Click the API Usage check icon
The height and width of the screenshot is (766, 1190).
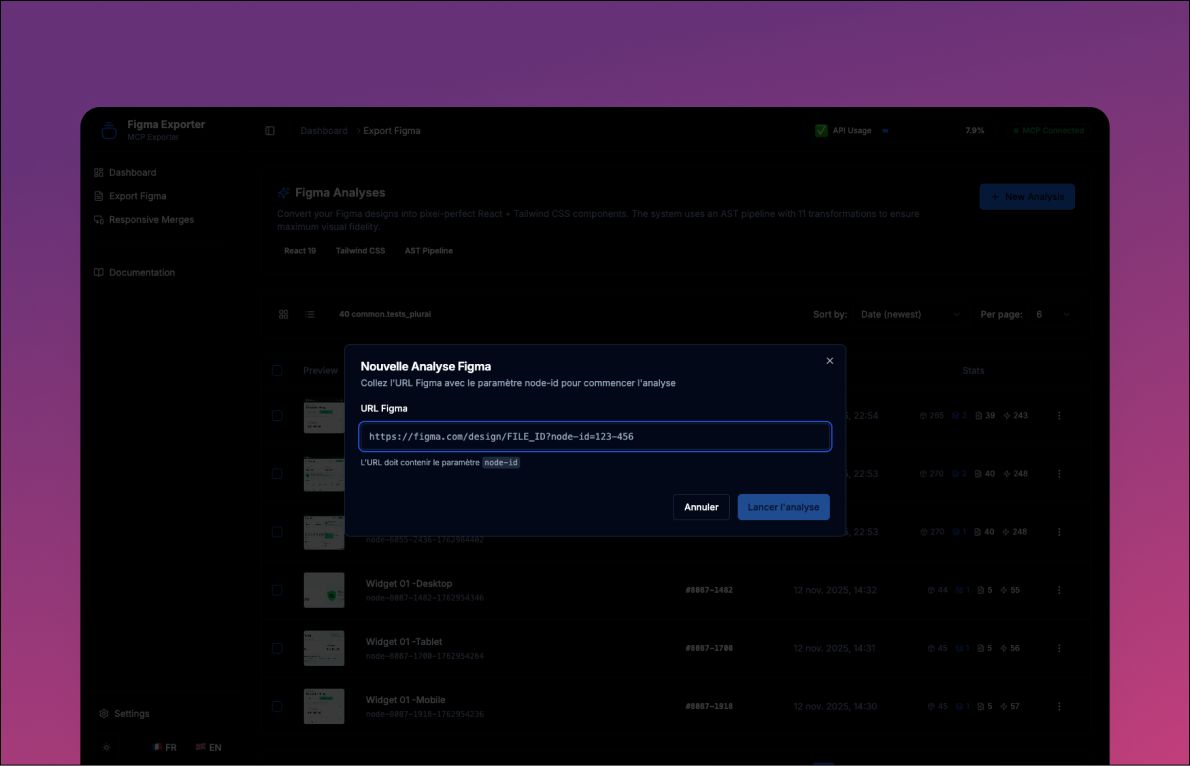point(821,131)
